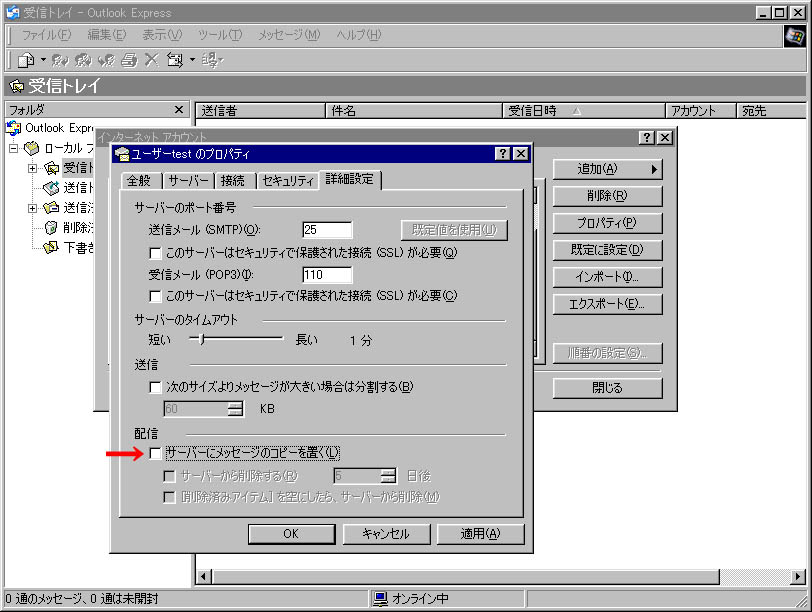Open the Send/Receive dropdown arrow
812x612 pixels.
click(192, 60)
